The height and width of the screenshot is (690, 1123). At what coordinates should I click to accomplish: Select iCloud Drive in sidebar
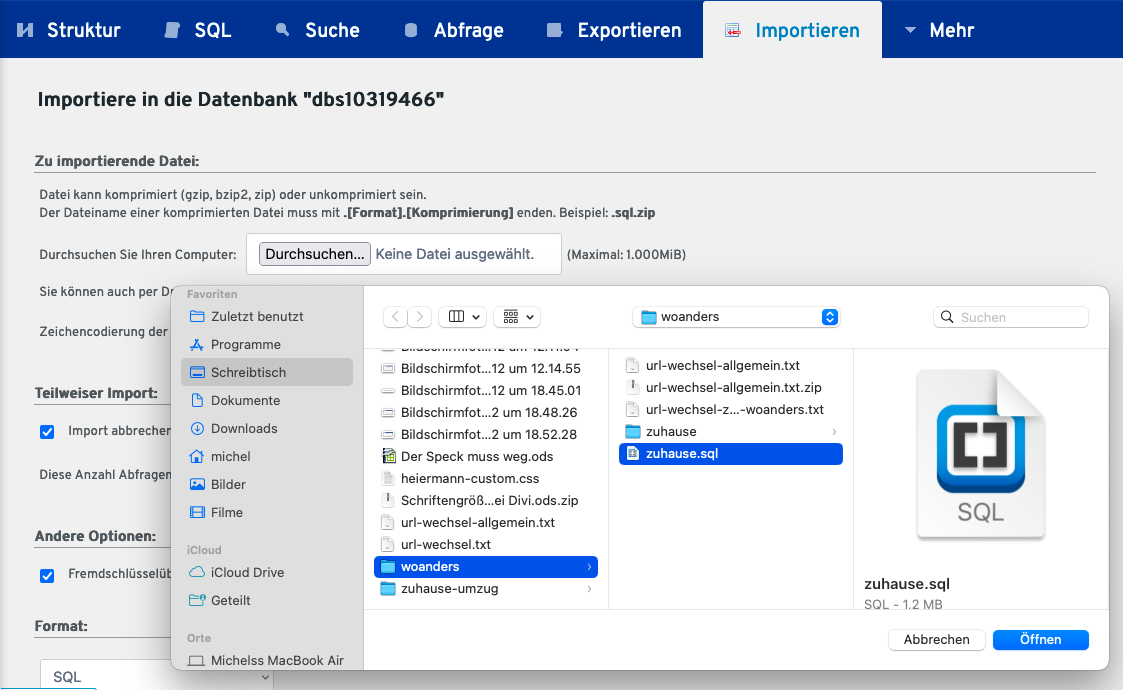tap(247, 572)
